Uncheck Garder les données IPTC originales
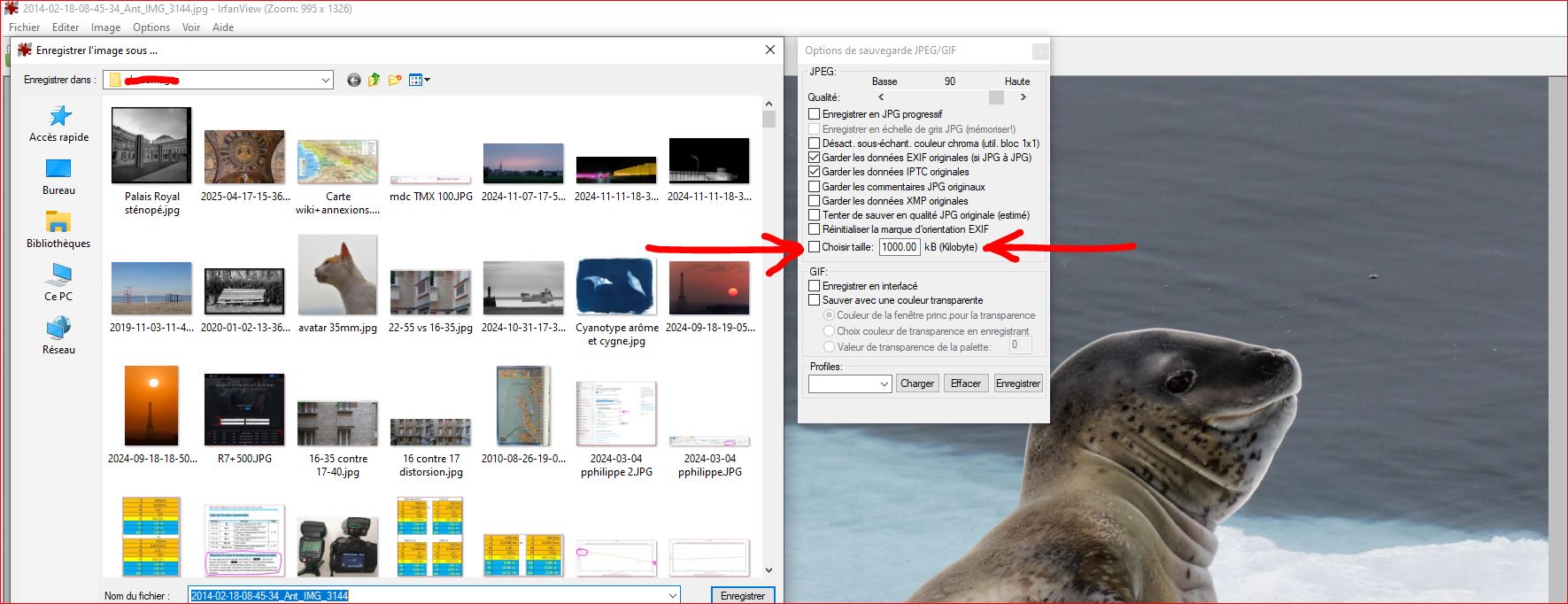The width and height of the screenshot is (1568, 604). point(815,172)
